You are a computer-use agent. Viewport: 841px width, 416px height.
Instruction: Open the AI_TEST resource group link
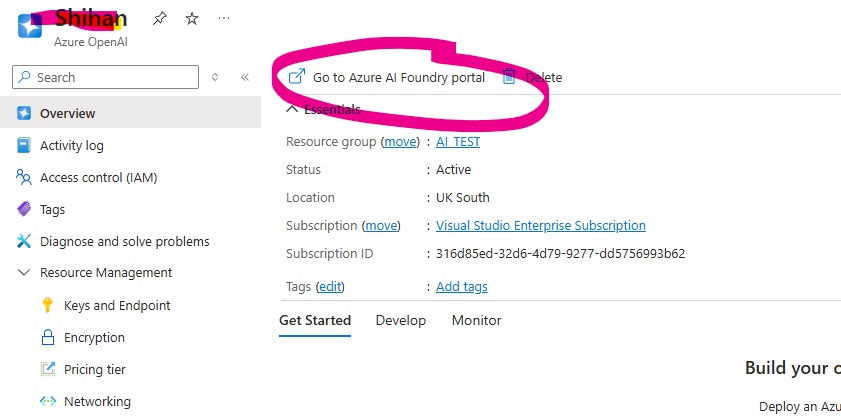458,142
